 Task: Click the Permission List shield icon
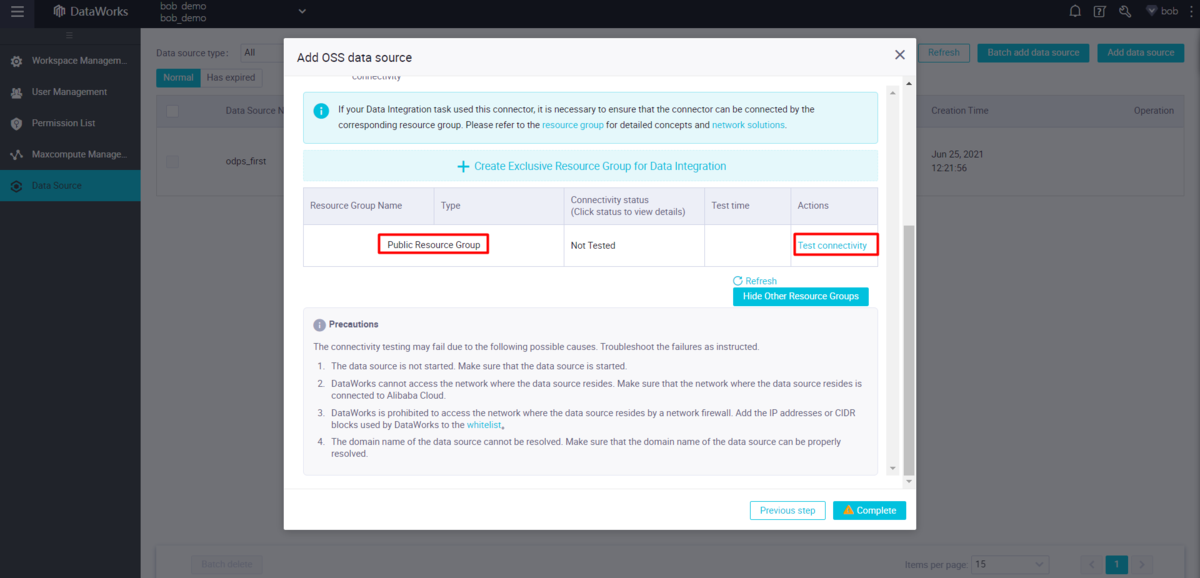click(16, 123)
